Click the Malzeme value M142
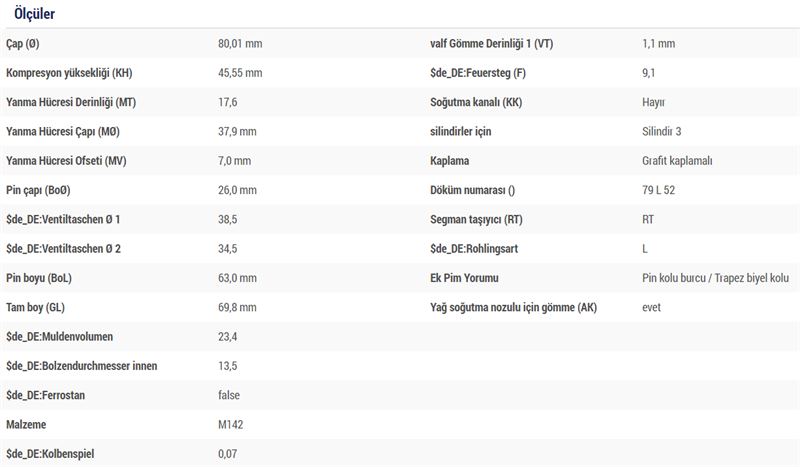The width and height of the screenshot is (800, 467). click(x=230, y=424)
